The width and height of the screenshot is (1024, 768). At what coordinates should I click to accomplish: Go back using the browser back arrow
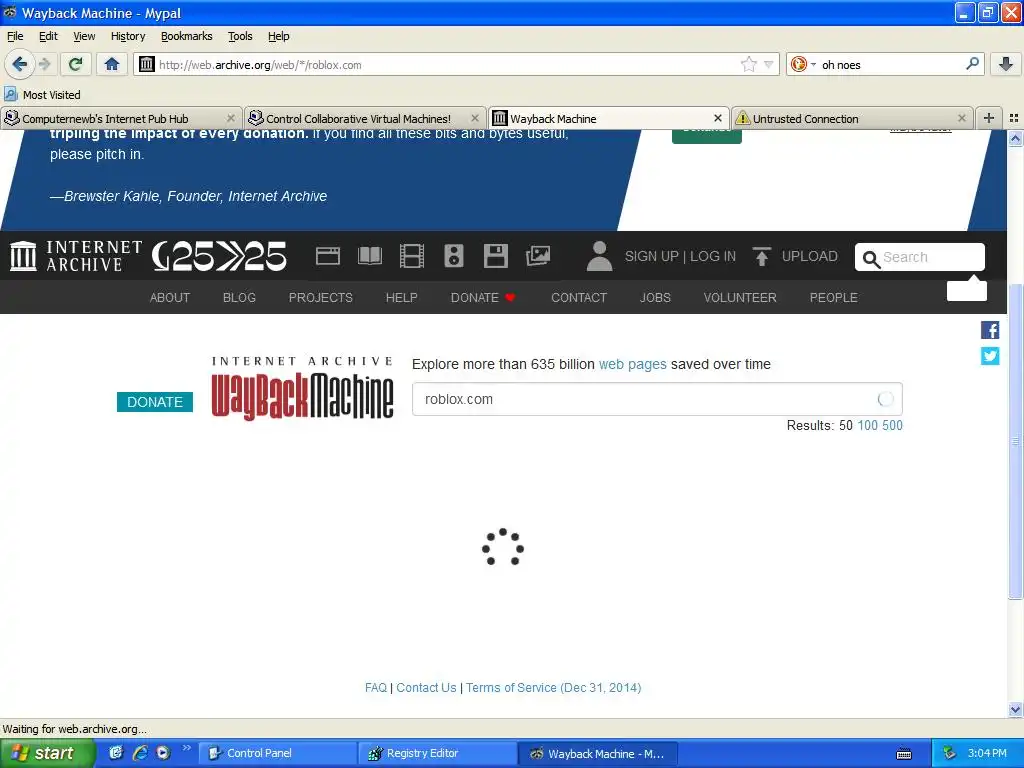tap(19, 64)
